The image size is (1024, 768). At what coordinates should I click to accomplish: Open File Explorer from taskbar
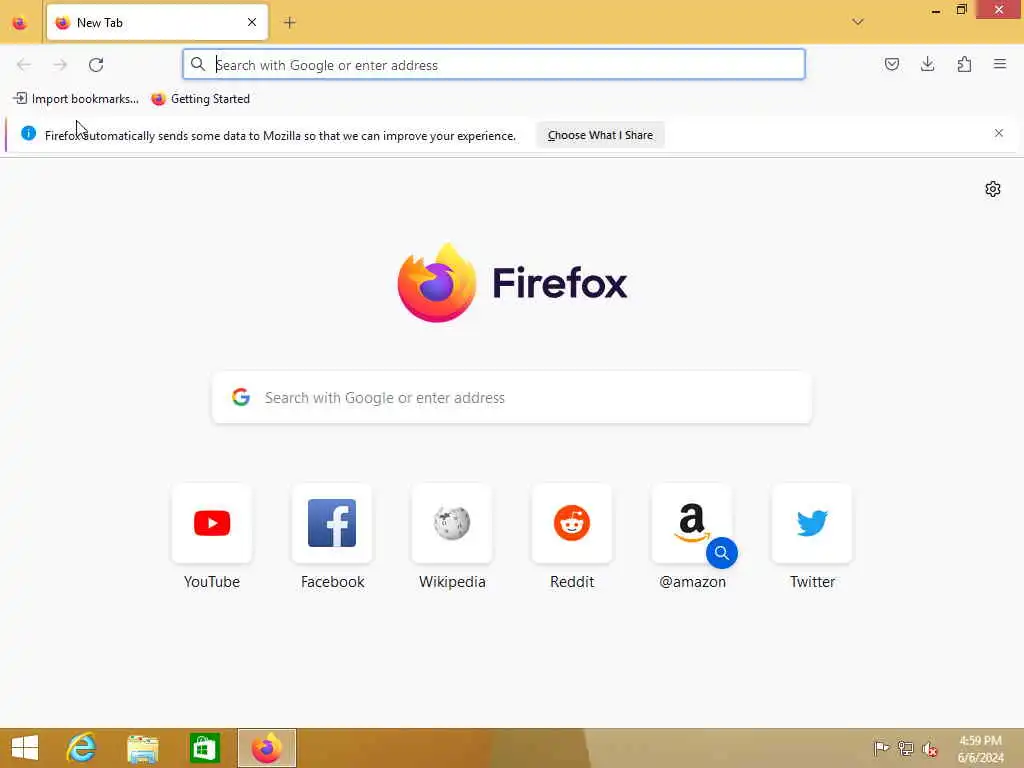pyautogui.click(x=143, y=748)
